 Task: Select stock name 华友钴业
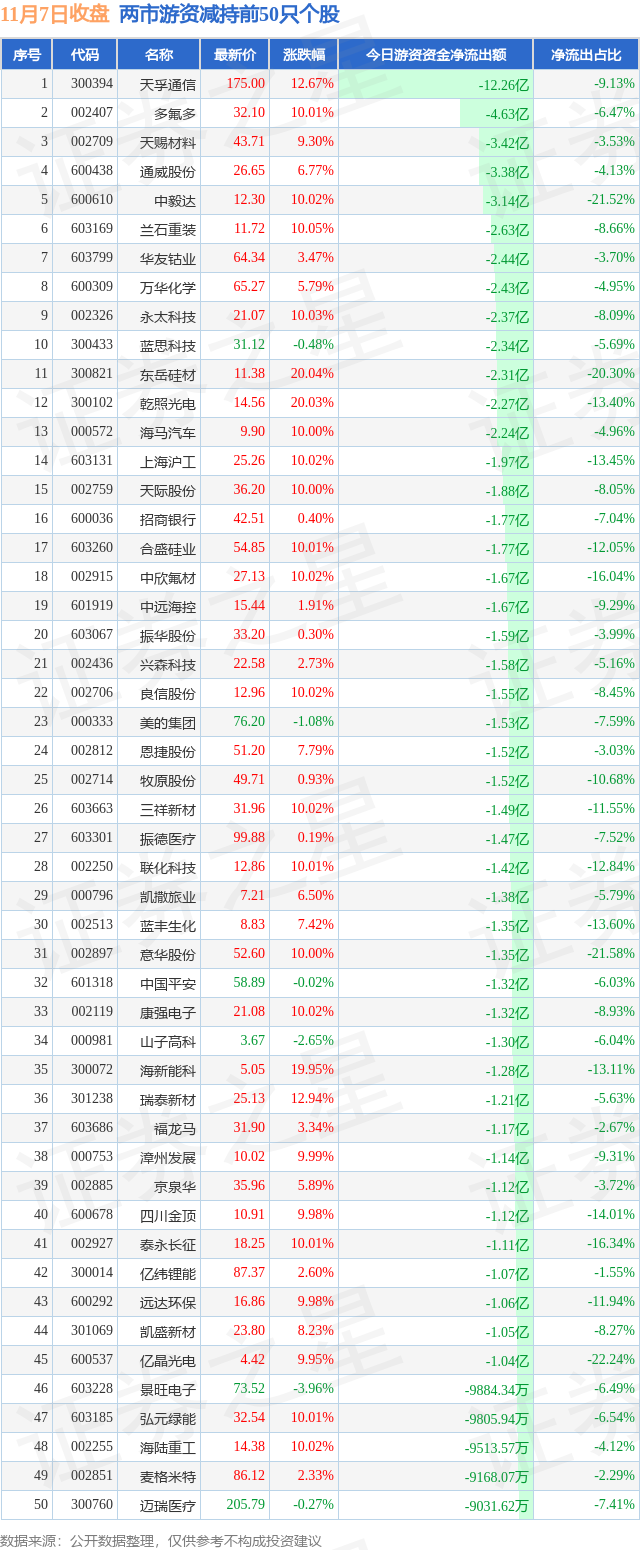click(x=168, y=258)
